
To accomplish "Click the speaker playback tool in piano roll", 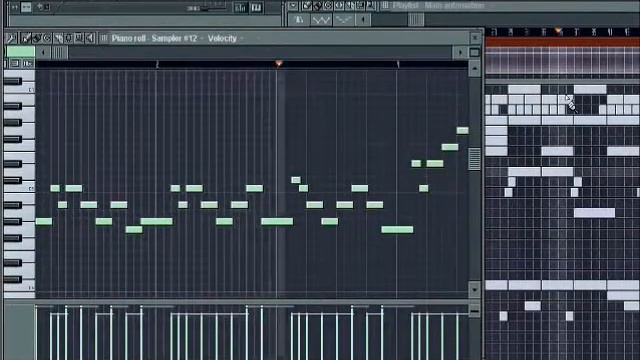I will pyautogui.click(x=90, y=38).
